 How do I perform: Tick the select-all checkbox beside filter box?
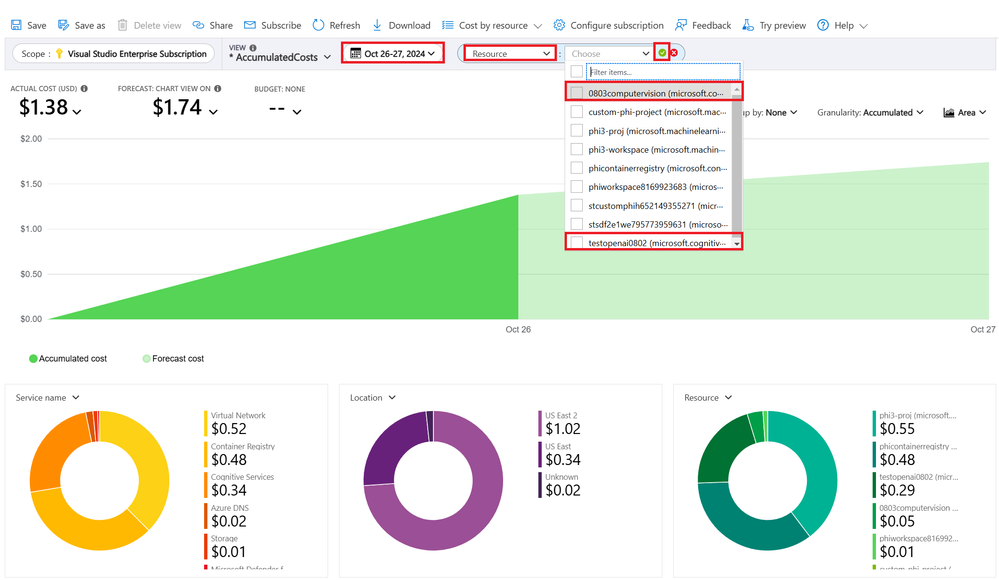[577, 71]
